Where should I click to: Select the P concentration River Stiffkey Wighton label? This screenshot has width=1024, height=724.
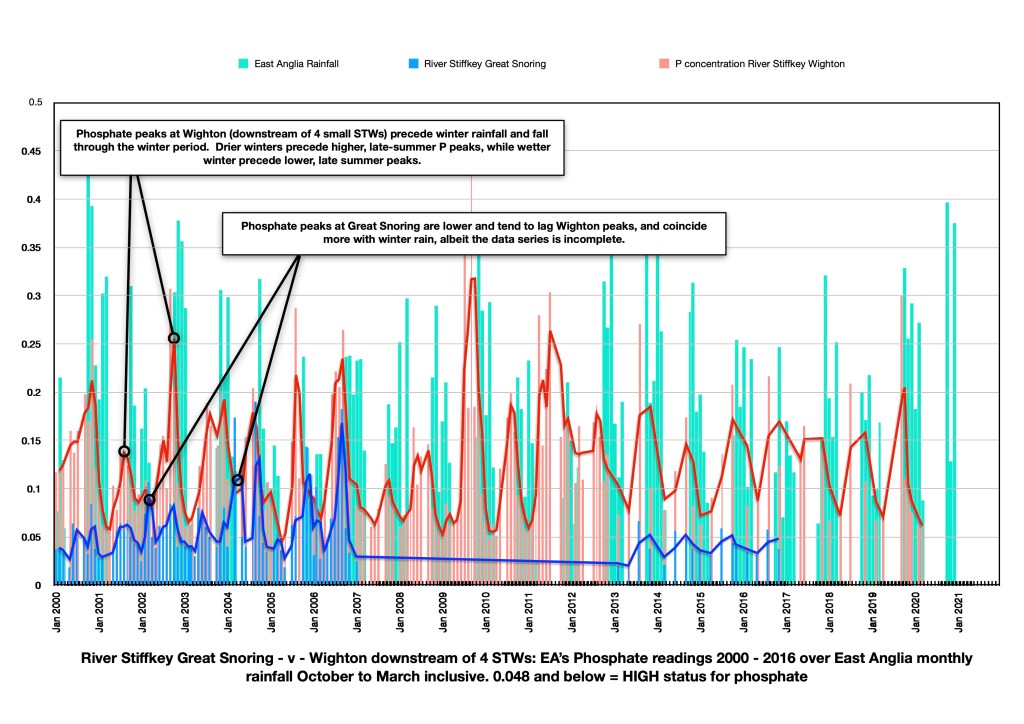tap(759, 63)
